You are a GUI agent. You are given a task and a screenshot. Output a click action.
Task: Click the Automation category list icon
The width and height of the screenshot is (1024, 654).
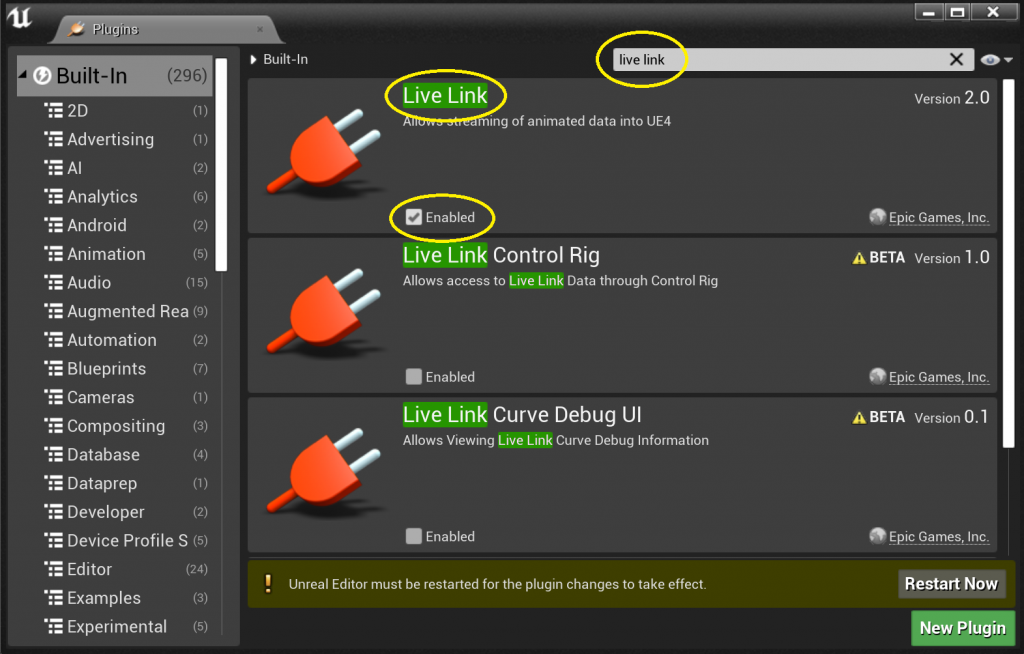54,340
